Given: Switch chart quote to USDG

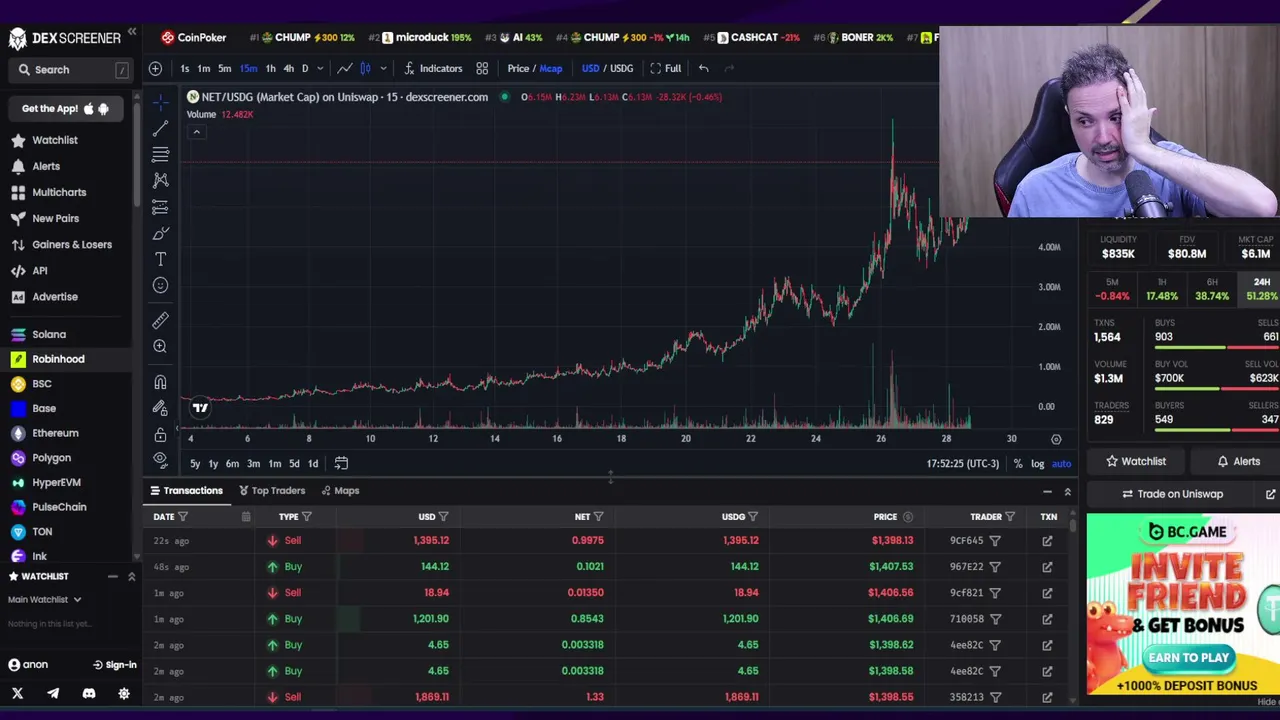Looking at the screenshot, I should (622, 68).
